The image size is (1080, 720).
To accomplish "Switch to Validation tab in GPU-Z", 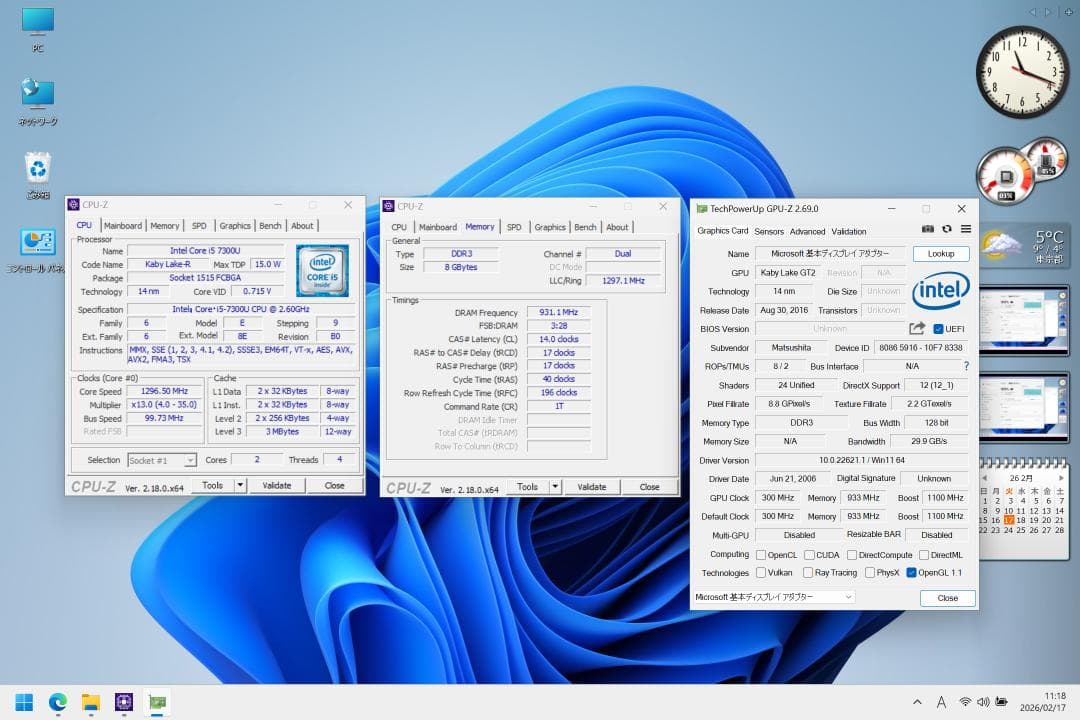I will point(849,232).
